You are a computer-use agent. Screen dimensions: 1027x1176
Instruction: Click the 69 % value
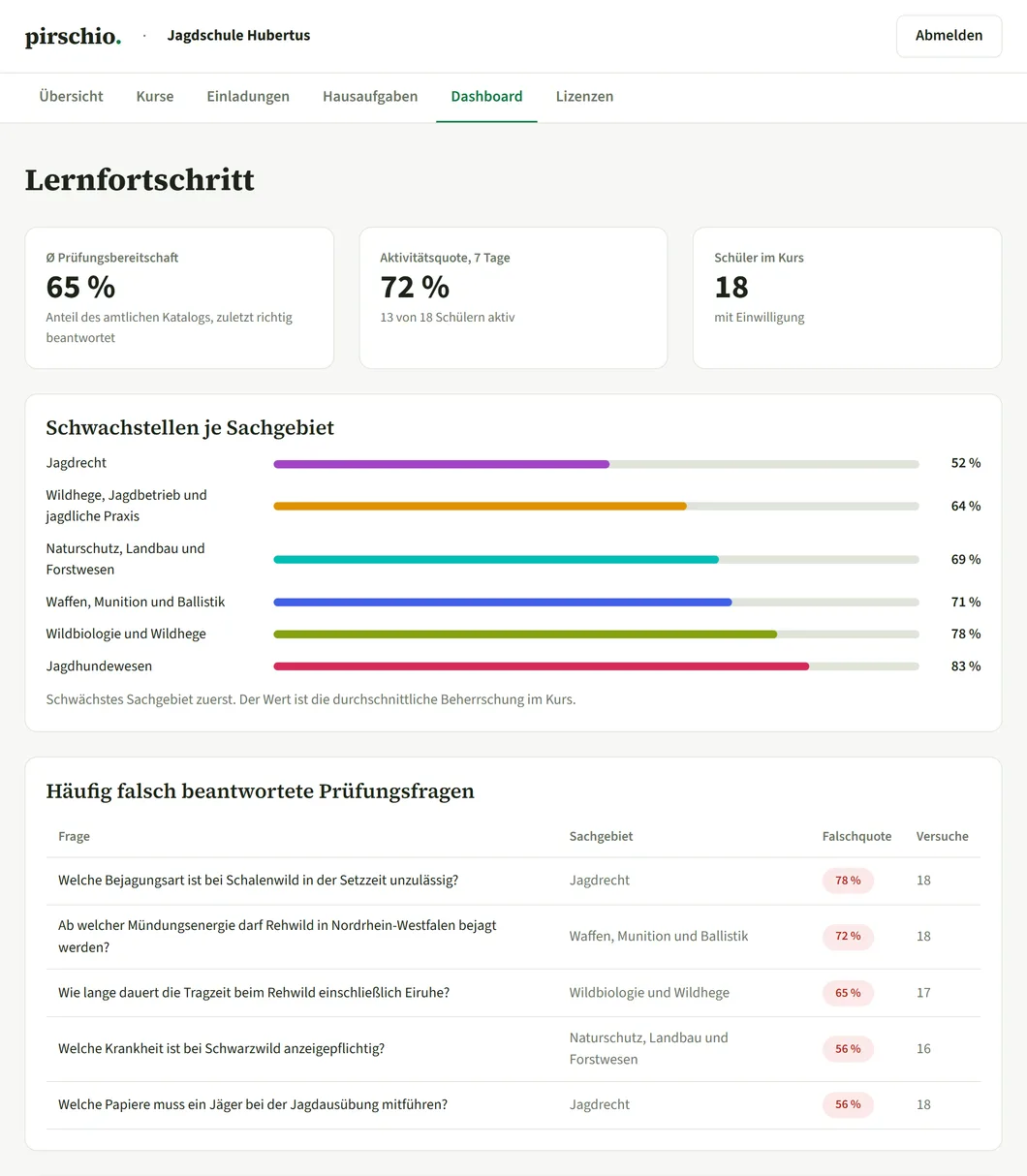pos(965,559)
